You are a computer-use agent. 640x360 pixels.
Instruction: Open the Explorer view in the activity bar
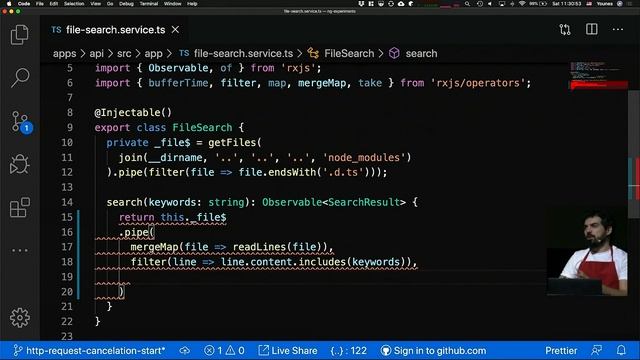coord(20,35)
